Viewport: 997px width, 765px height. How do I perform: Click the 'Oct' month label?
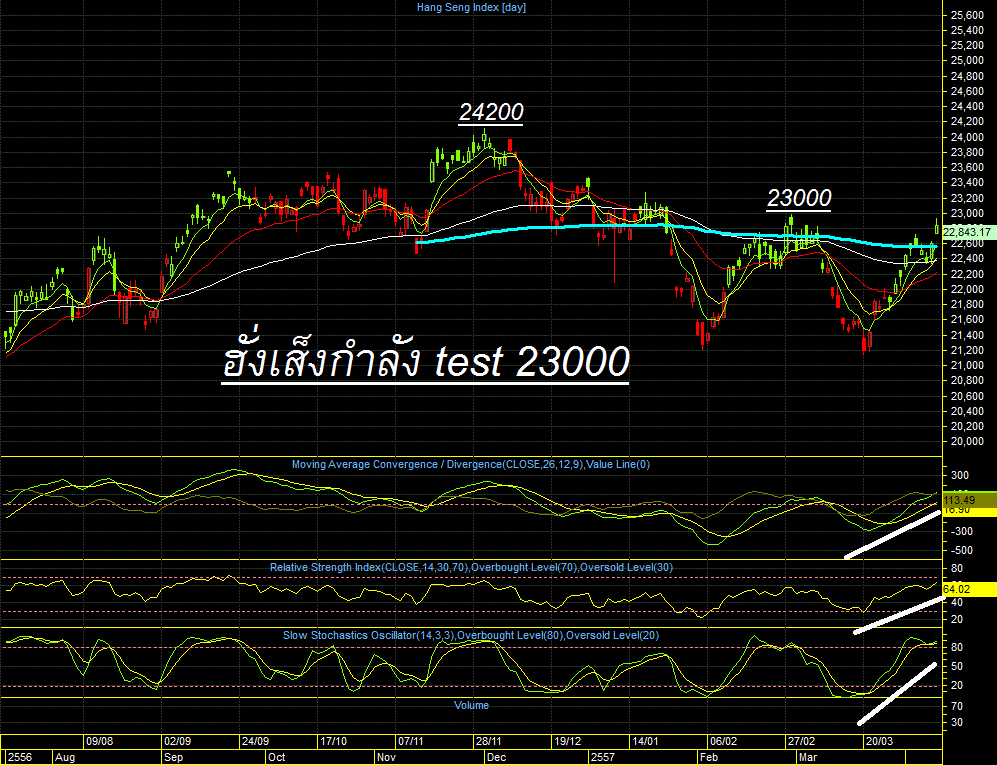tap(277, 757)
